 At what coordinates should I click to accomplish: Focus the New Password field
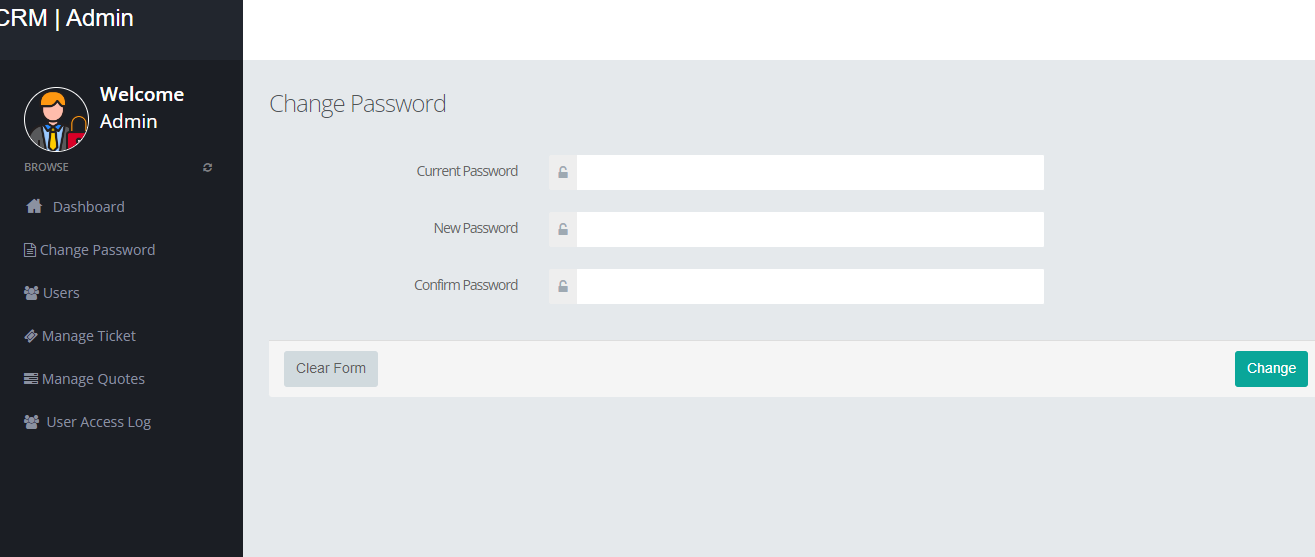[810, 229]
